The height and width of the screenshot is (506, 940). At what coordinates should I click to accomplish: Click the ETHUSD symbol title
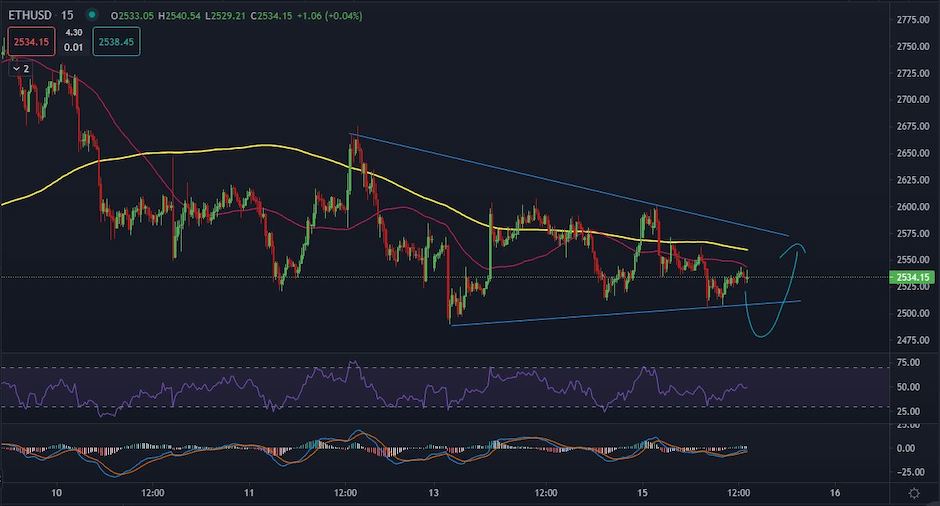pos(30,15)
